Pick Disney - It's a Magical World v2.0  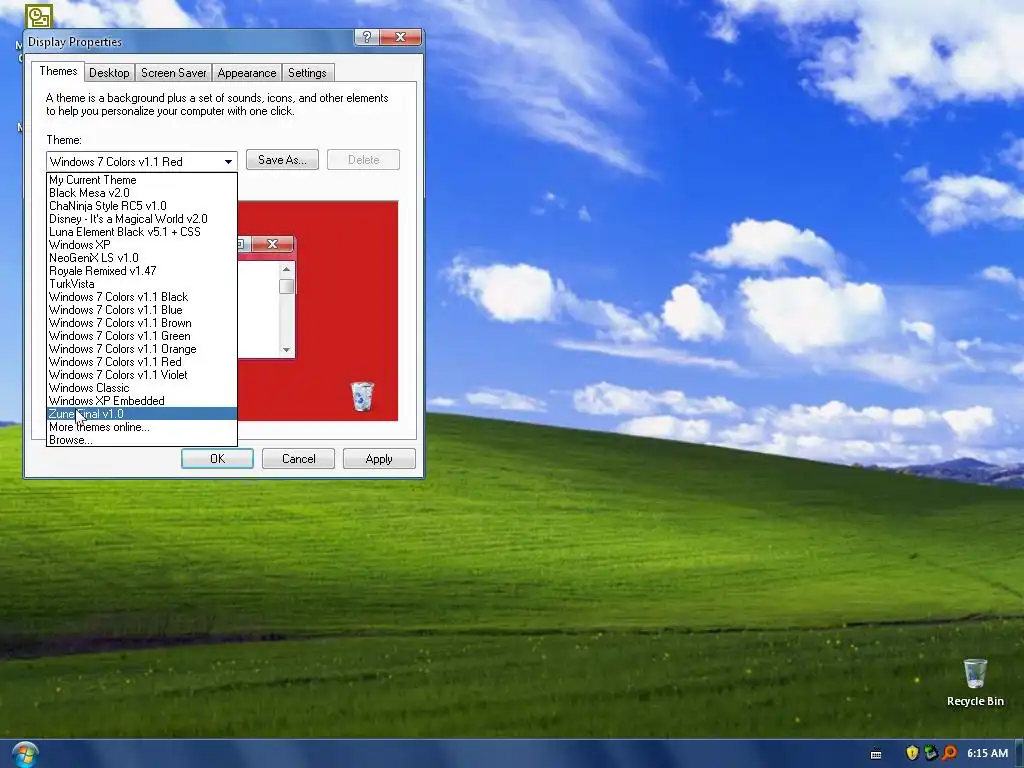coord(142,219)
